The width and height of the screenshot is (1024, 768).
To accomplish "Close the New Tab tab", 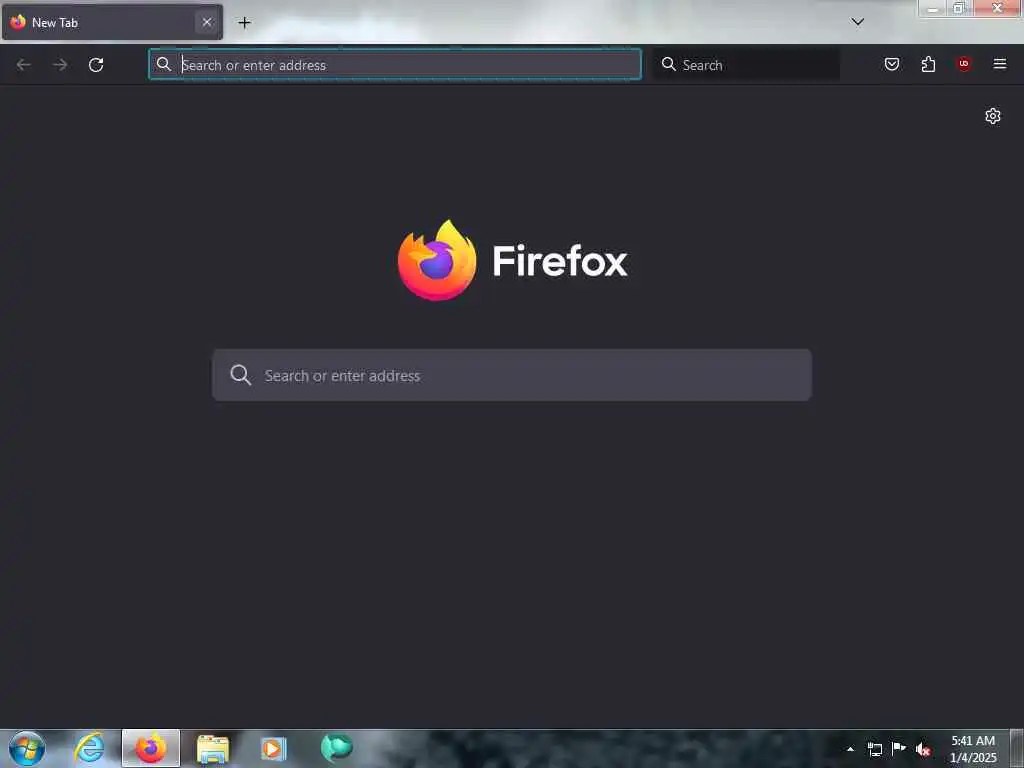I will tap(206, 22).
